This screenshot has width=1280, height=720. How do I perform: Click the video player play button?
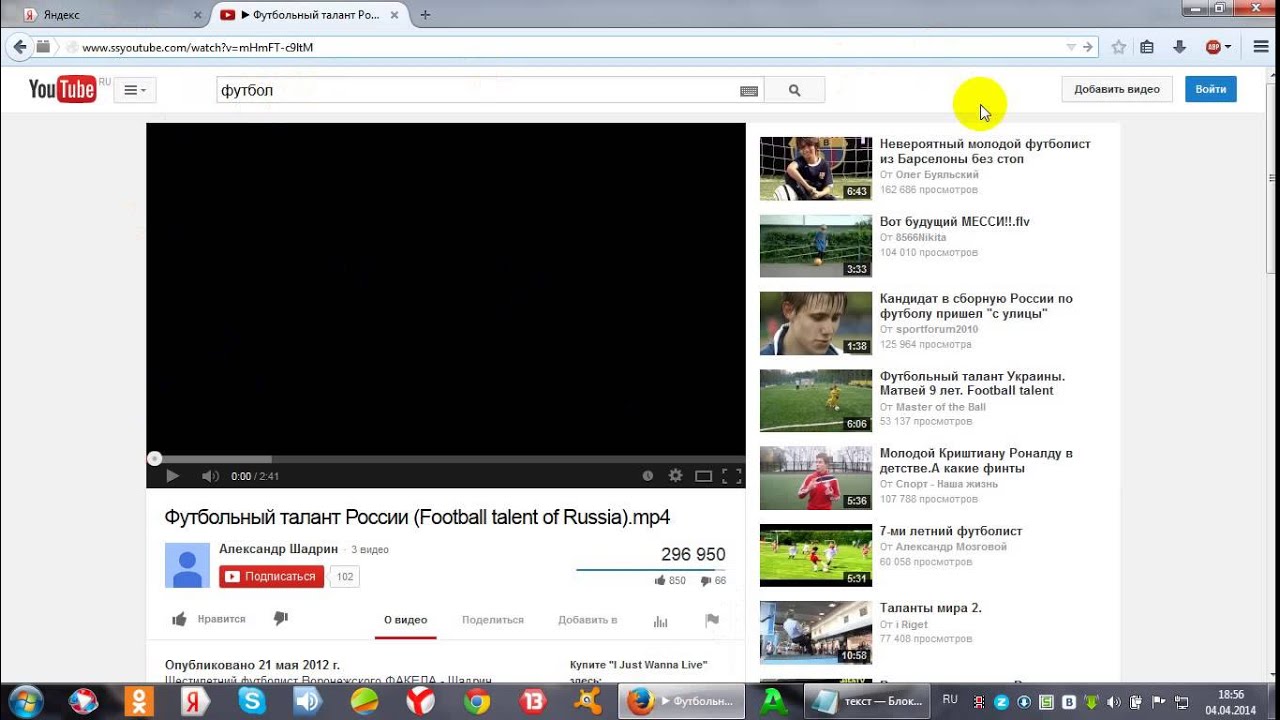click(172, 476)
